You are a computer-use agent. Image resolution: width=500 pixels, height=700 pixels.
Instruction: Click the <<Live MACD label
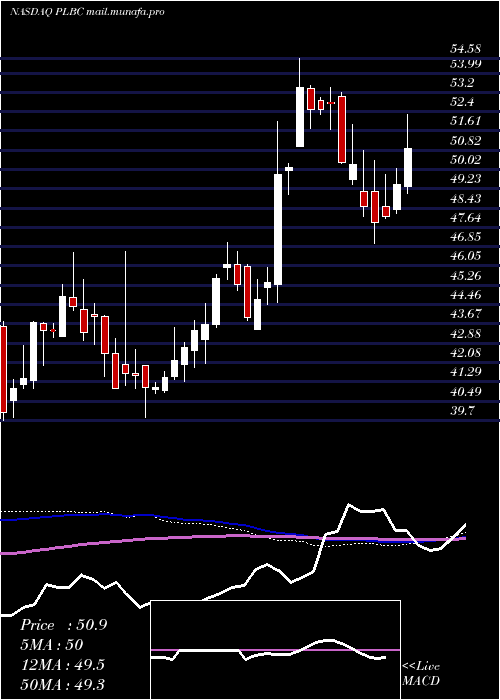(421, 673)
